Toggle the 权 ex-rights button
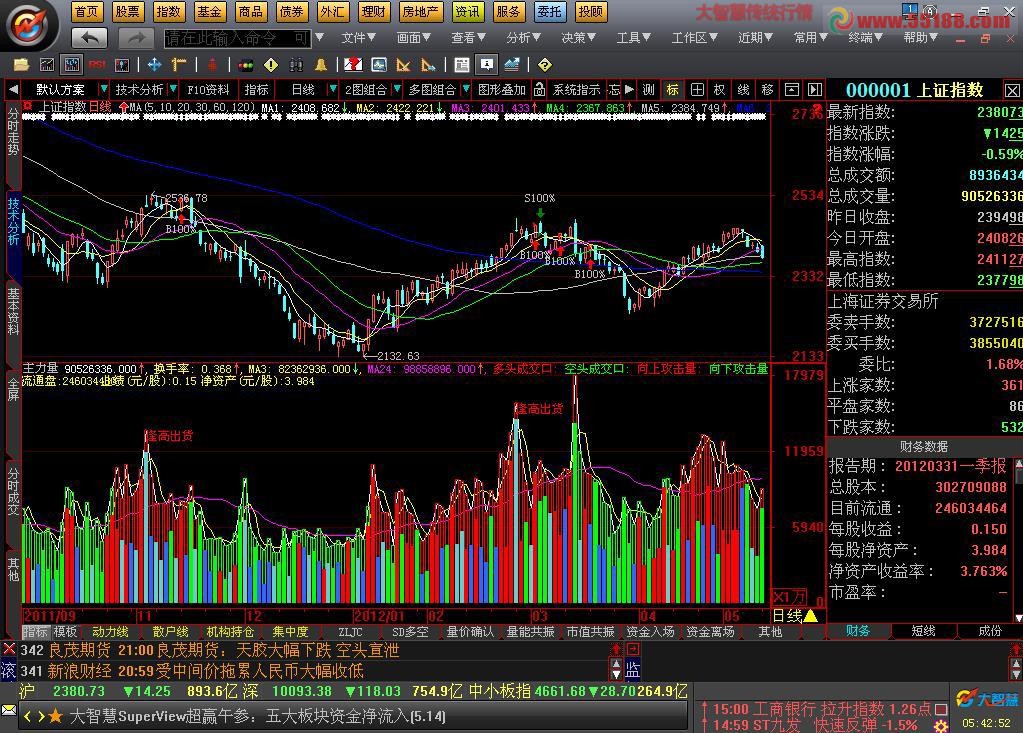The width and height of the screenshot is (1023, 733). point(720,89)
